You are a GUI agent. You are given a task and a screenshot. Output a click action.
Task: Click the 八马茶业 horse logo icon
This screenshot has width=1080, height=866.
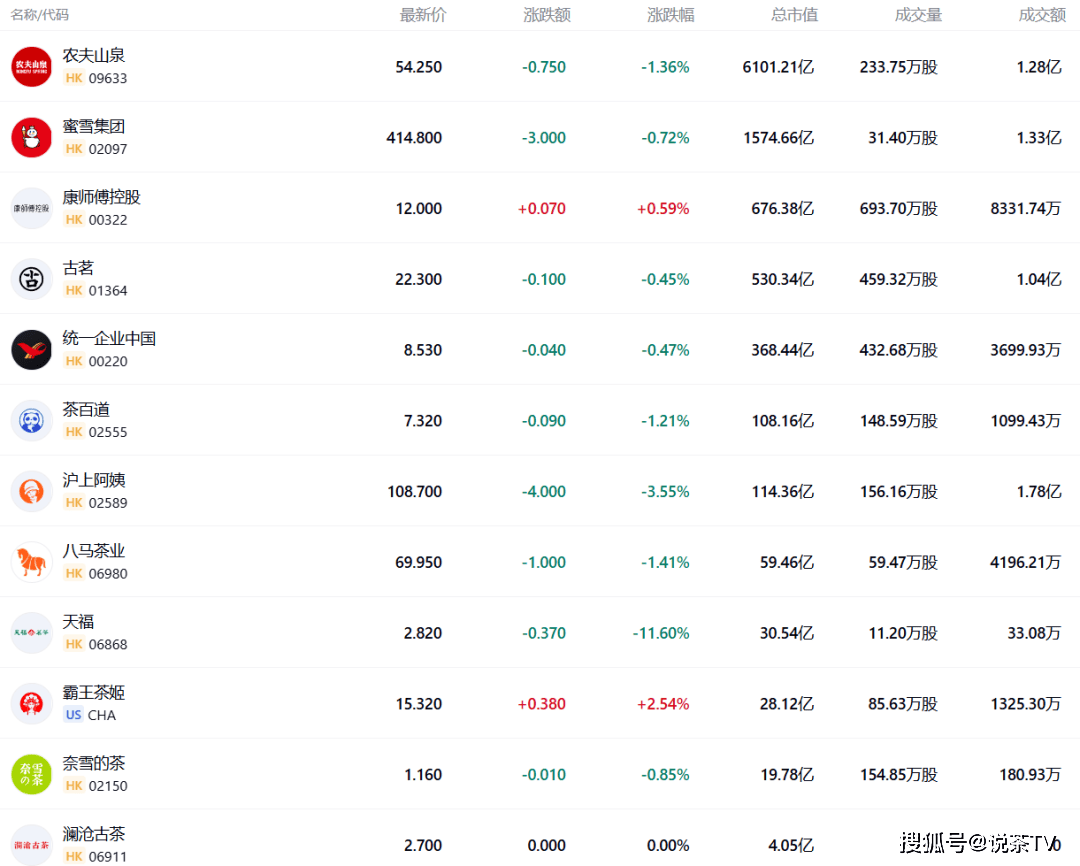pyautogui.click(x=31, y=562)
